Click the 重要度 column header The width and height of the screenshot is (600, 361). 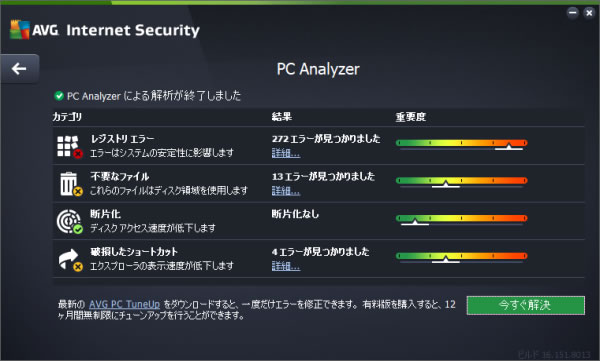411,117
